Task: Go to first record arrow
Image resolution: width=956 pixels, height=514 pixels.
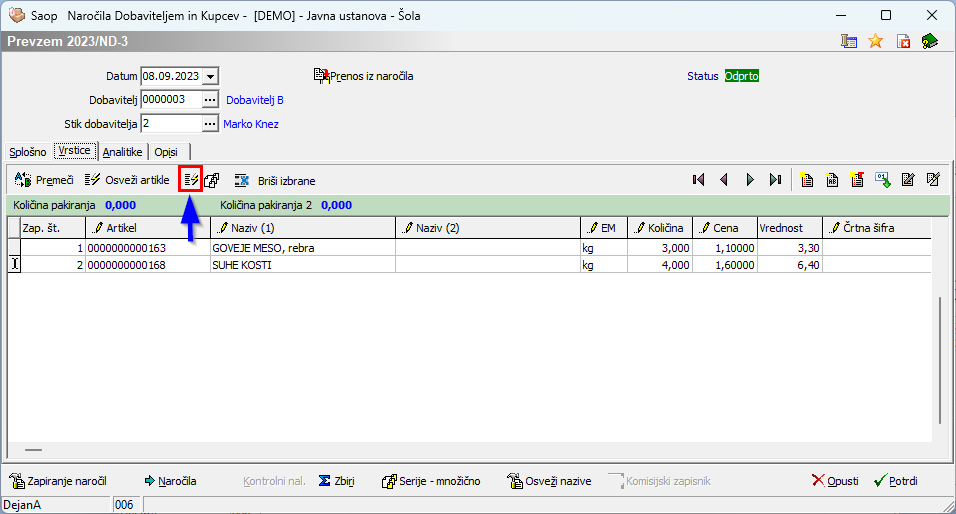Action: coord(699,180)
